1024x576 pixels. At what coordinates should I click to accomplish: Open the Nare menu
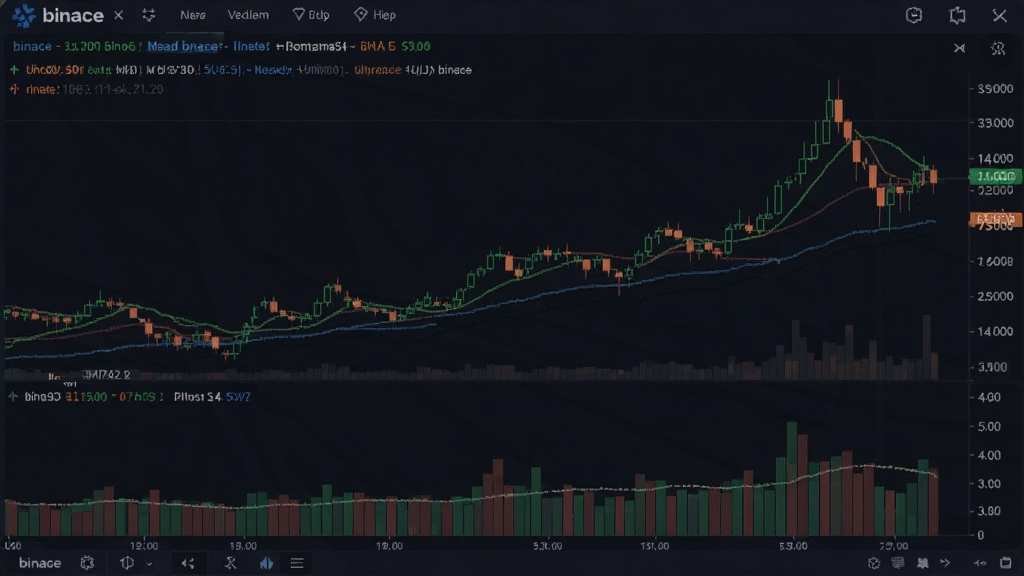[193, 15]
